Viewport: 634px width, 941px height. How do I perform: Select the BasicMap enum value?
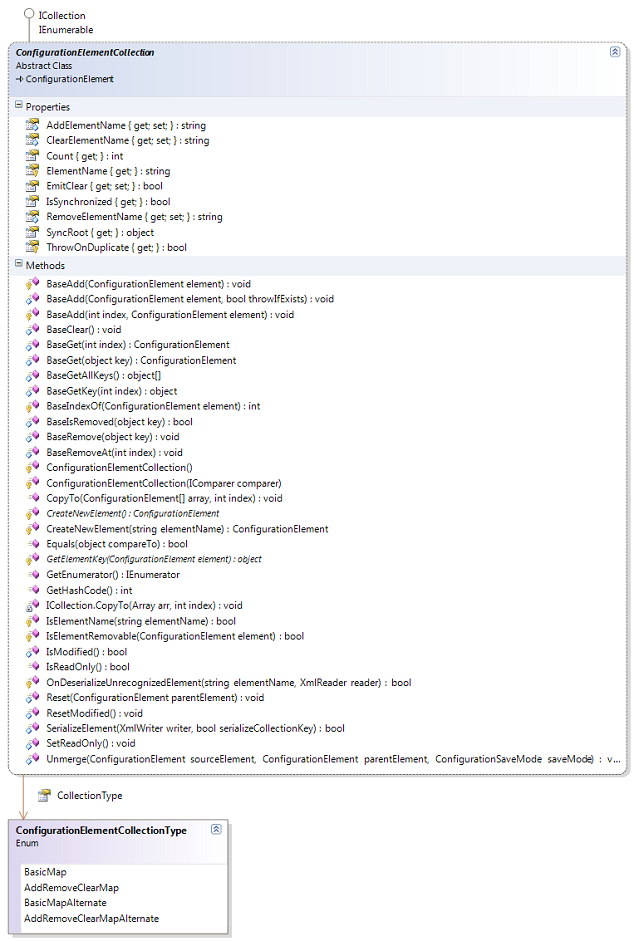[45, 871]
